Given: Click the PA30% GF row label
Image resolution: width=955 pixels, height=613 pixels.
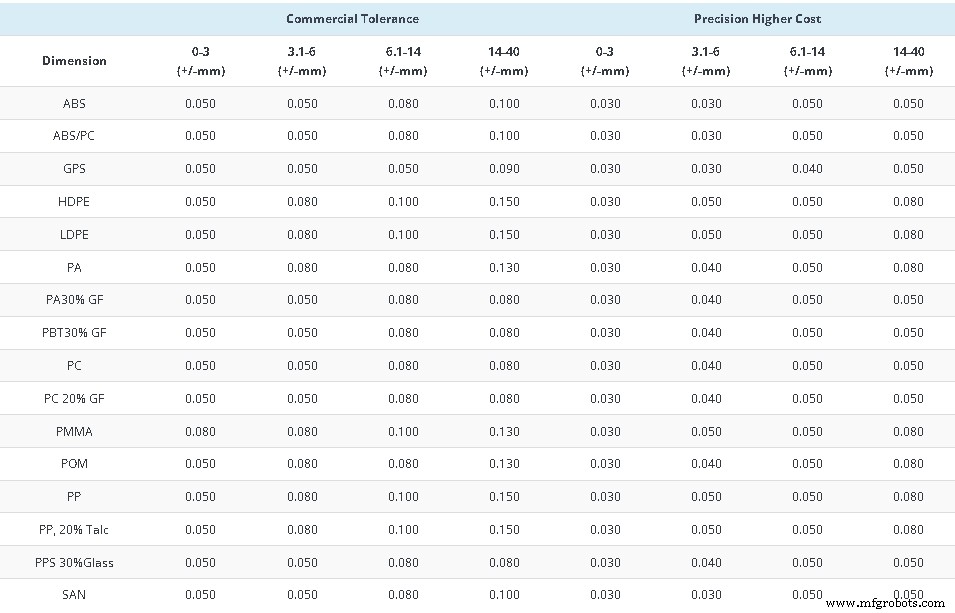Looking at the screenshot, I should (x=74, y=299).
